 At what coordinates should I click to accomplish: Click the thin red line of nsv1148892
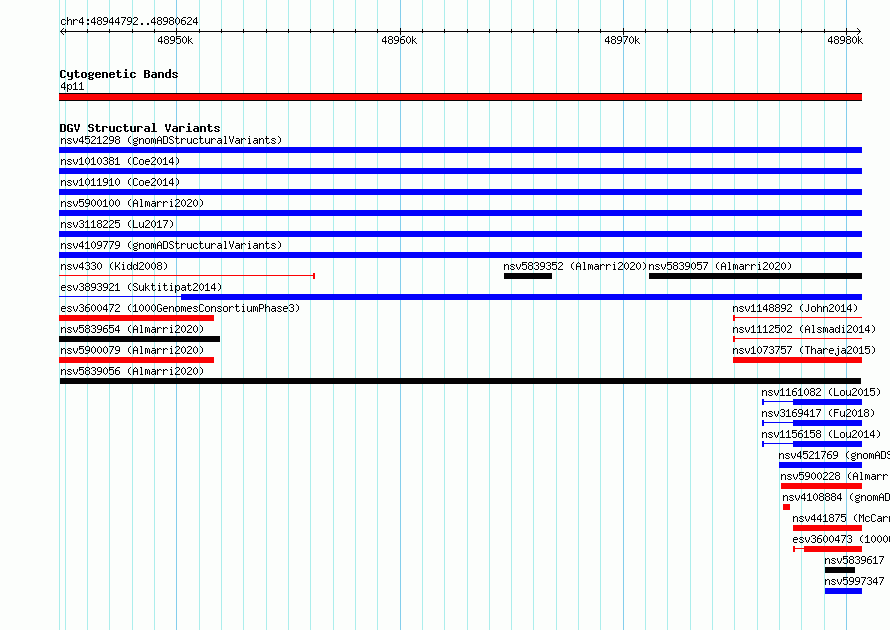point(797,318)
